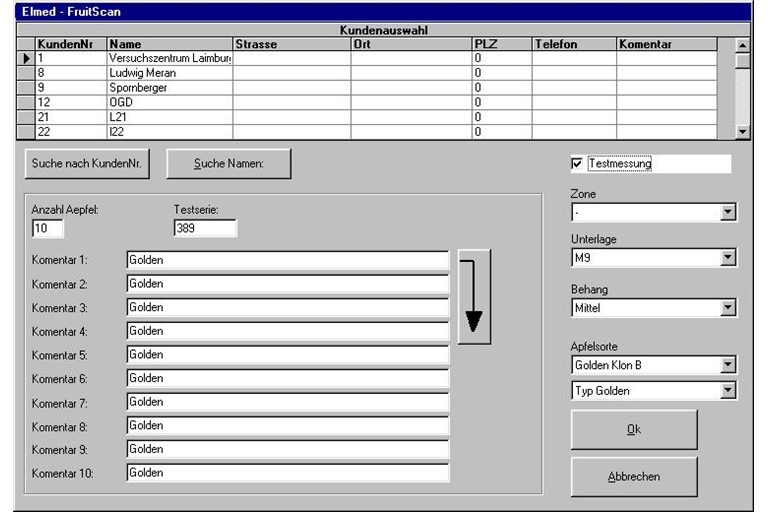Open the Behang dropdown showing Mittel

point(728,308)
